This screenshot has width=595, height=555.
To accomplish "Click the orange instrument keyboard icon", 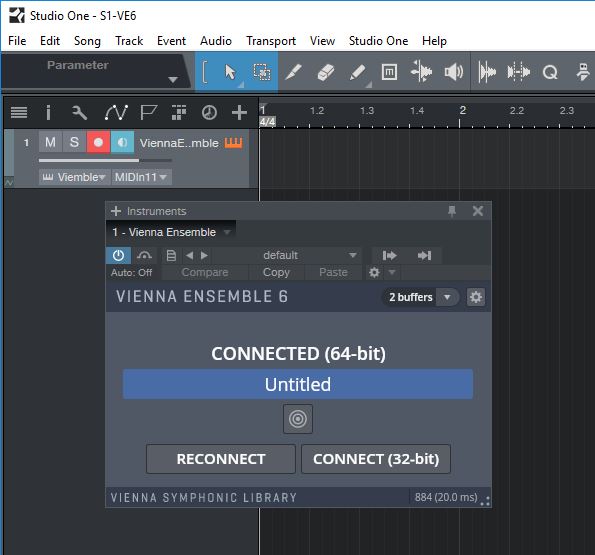I will [x=233, y=143].
